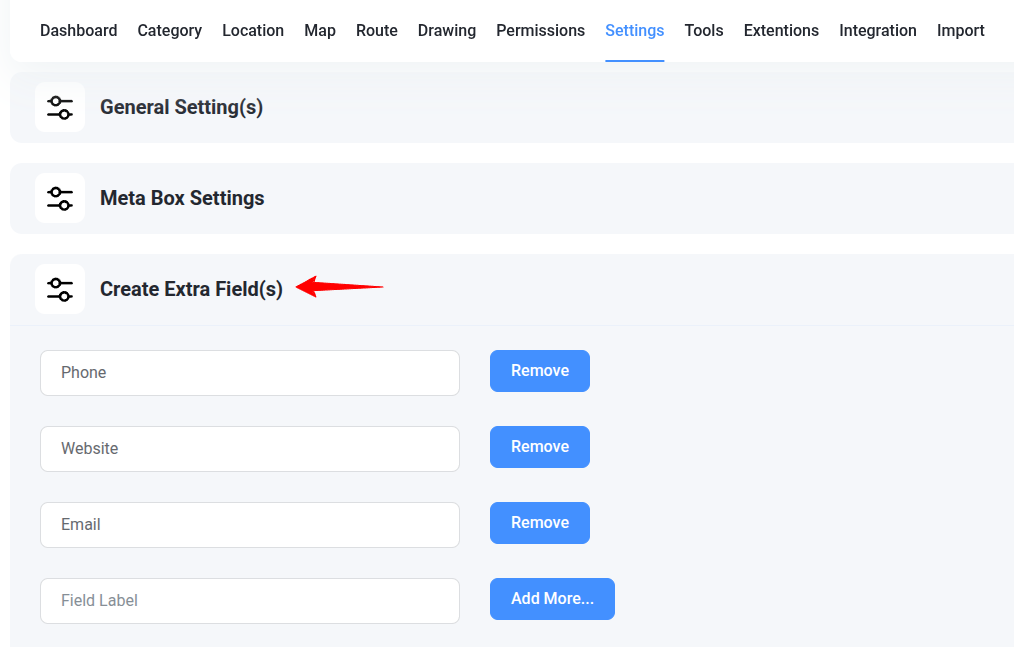
Task: Open the Map tab
Action: pos(320,30)
